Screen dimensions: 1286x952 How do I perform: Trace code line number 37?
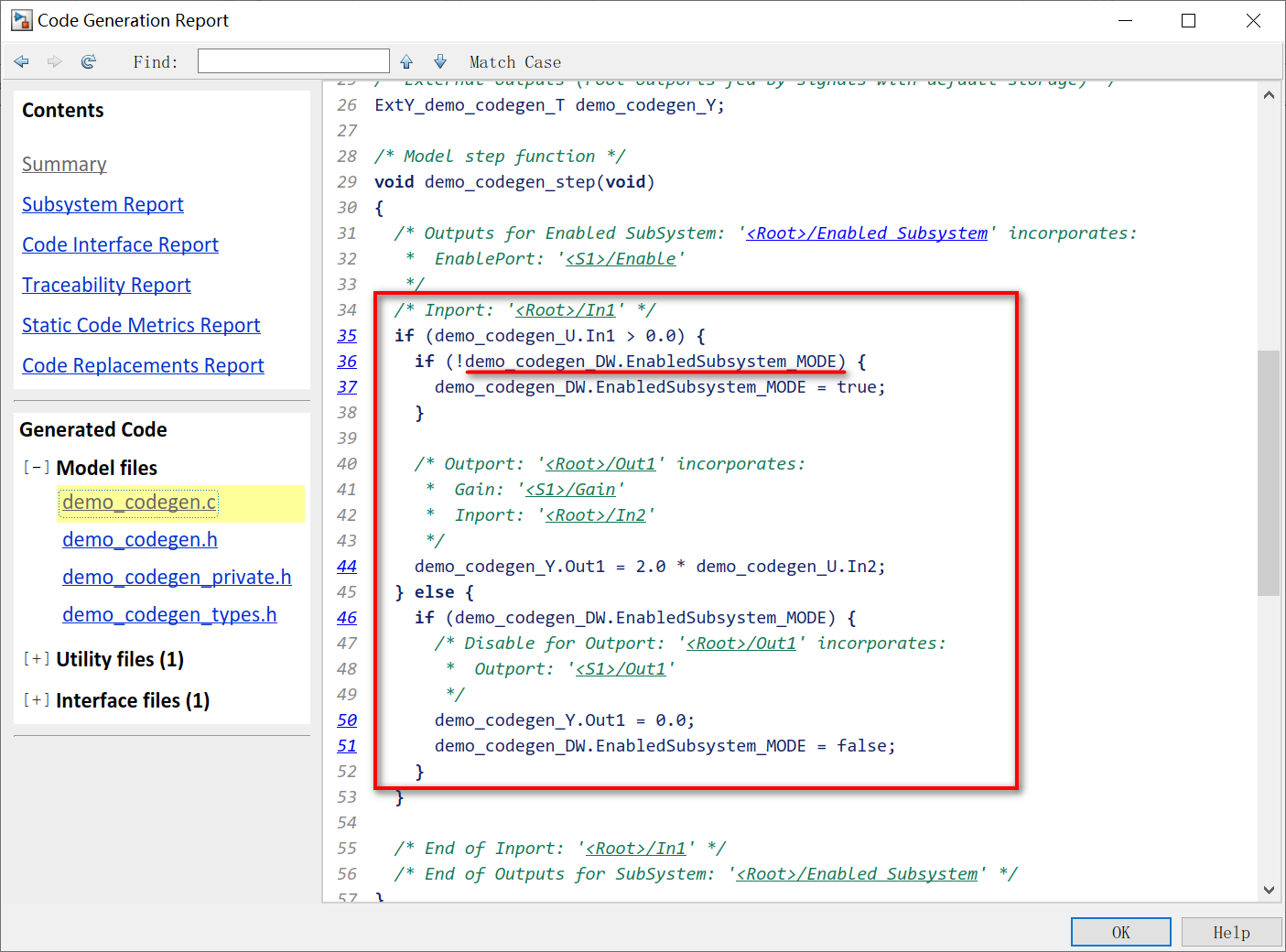click(347, 387)
